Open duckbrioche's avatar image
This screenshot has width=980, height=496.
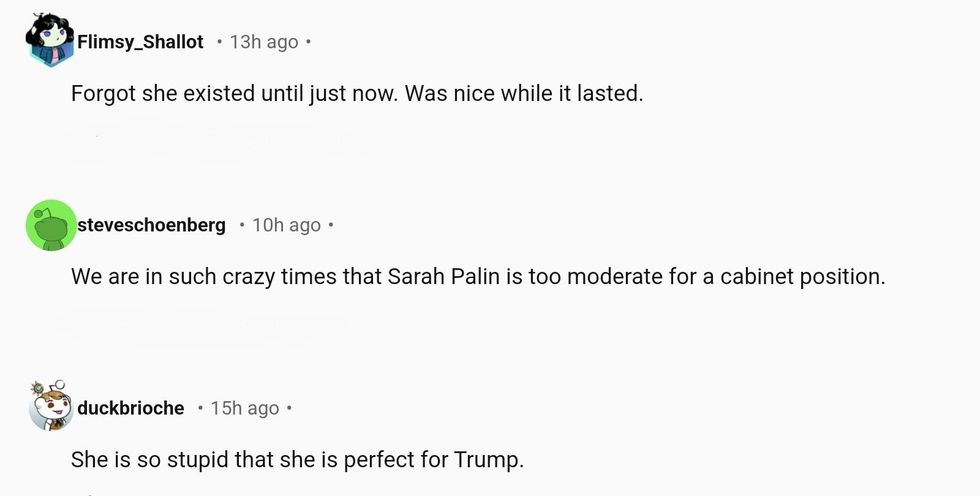point(50,407)
